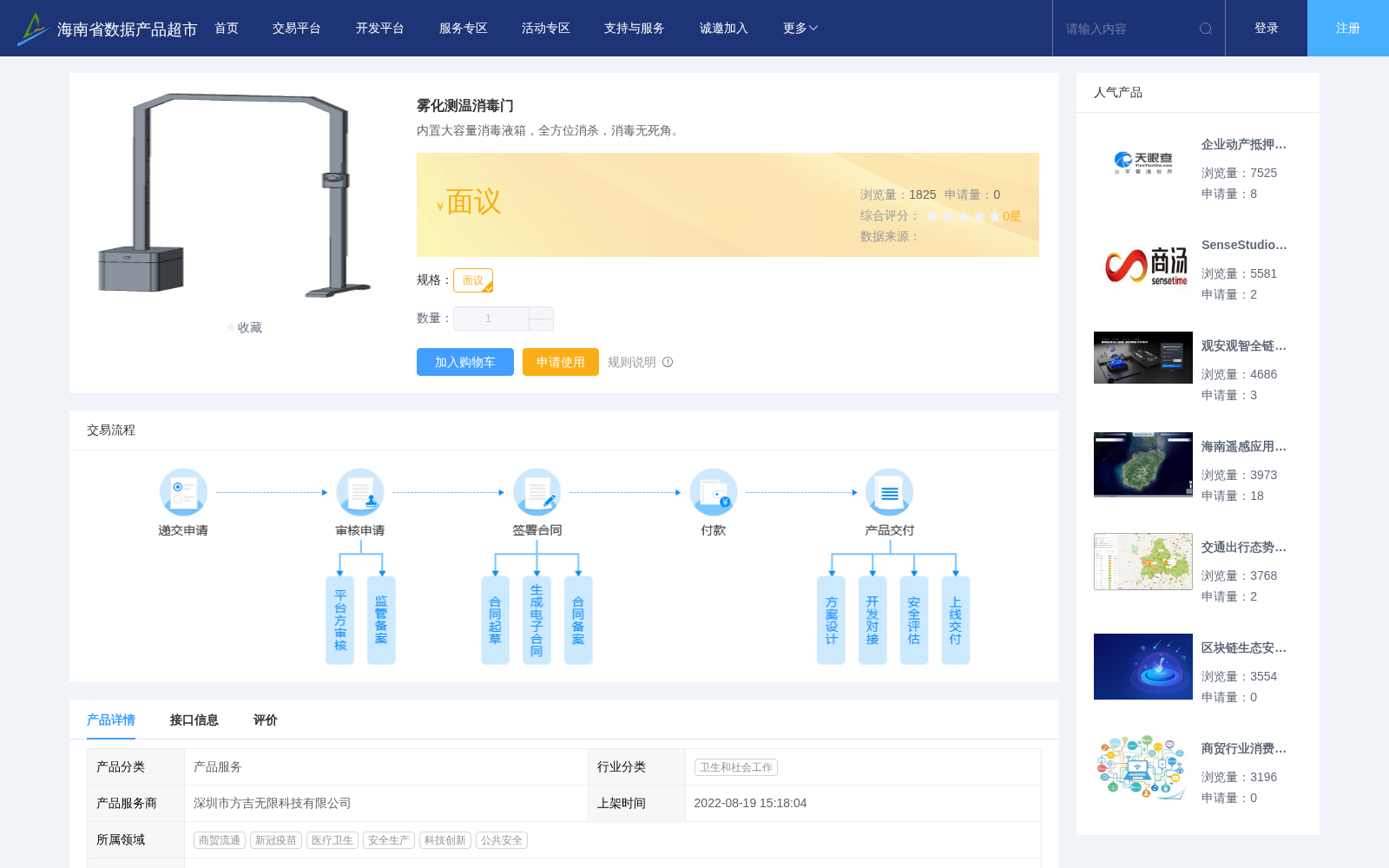Click the 监管备案 sub-step box
The height and width of the screenshot is (868, 1389).
tap(381, 620)
